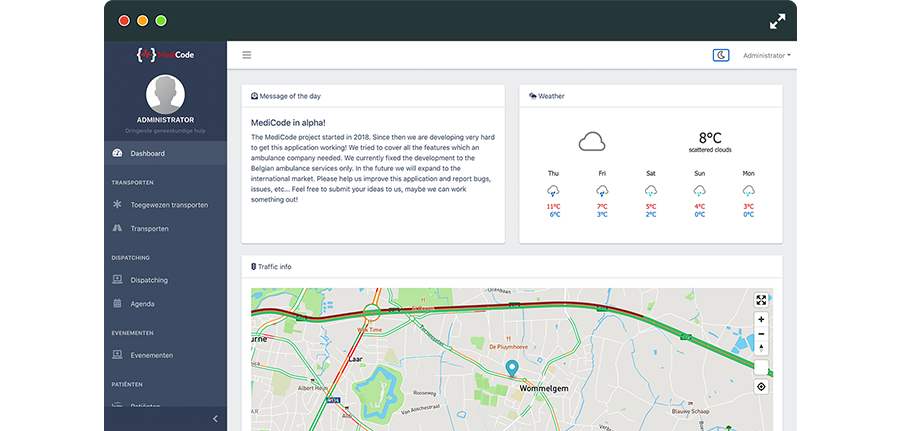Locate me using the geolocate button
This screenshot has height=431, width=900.
point(761,387)
